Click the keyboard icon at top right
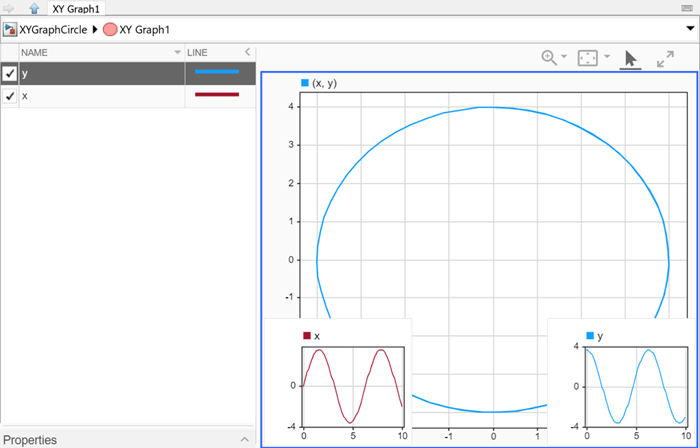Image resolution: width=700 pixels, height=448 pixels. coord(687,8)
